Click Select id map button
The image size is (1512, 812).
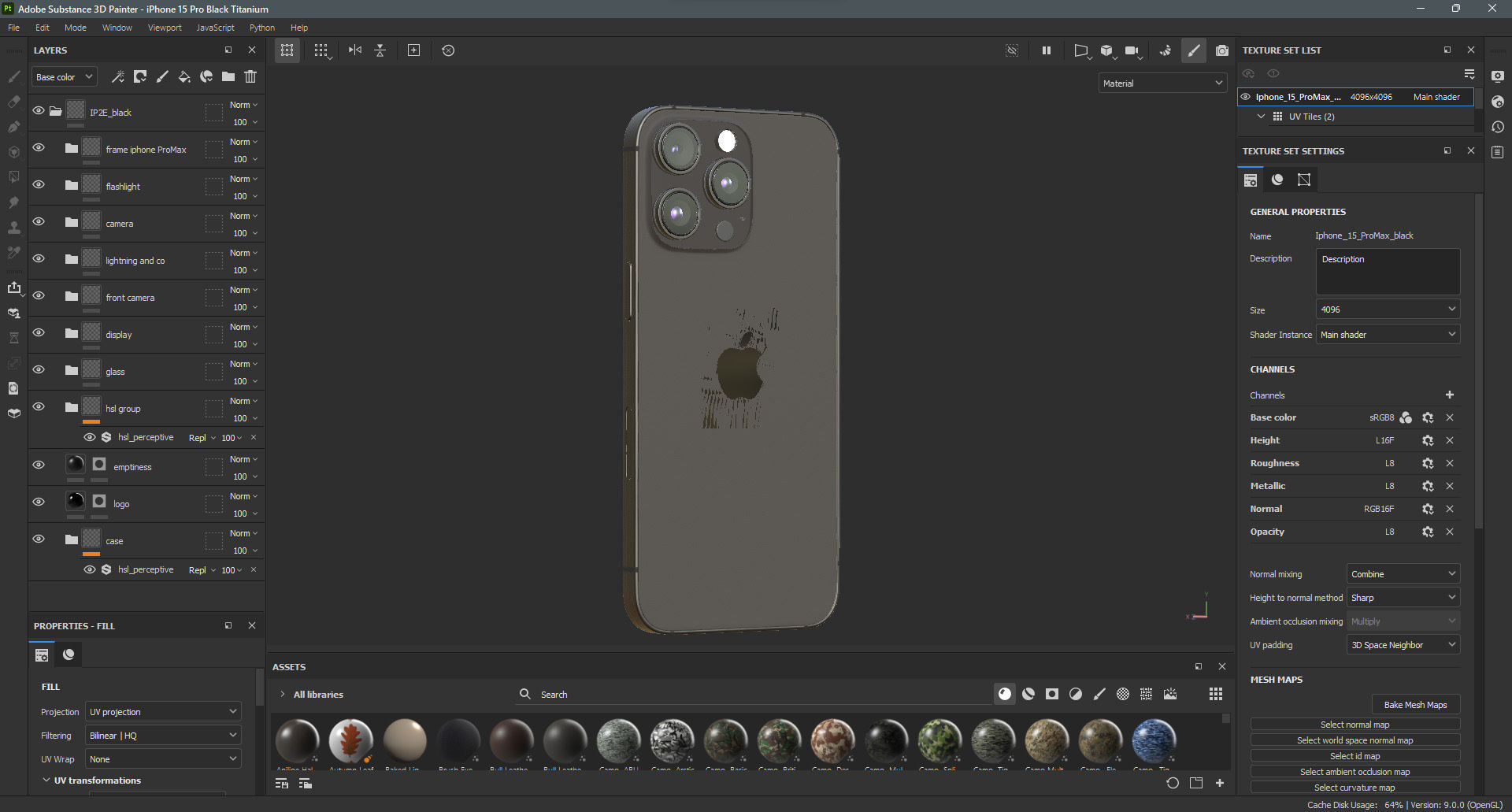click(x=1354, y=756)
